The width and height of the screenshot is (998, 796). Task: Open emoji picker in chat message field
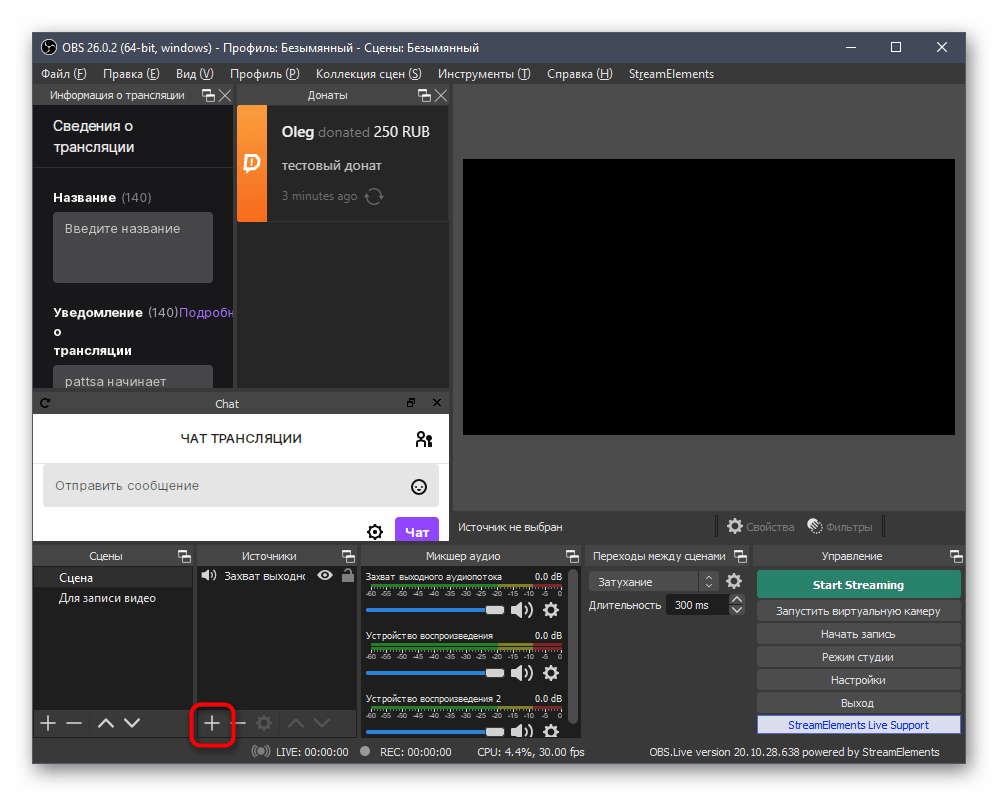[x=419, y=487]
